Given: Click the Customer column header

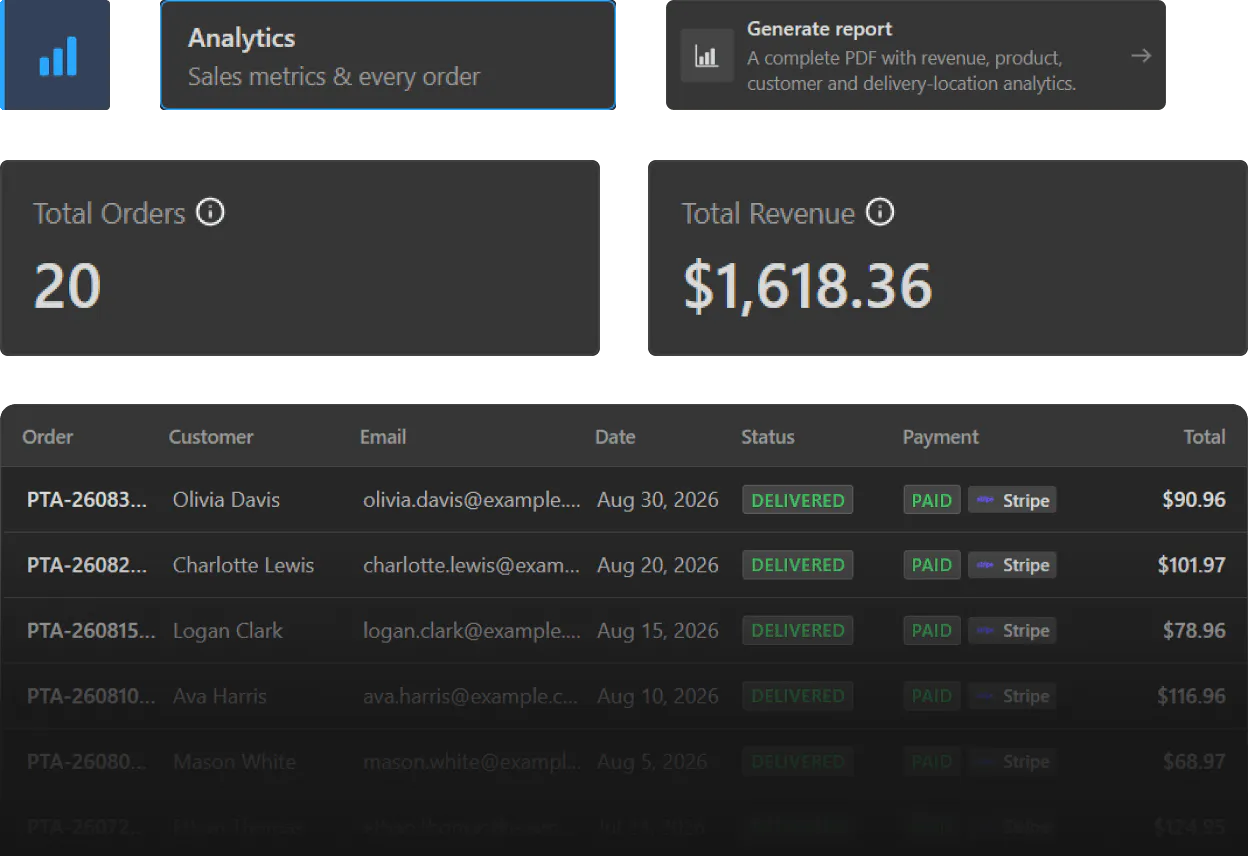Looking at the screenshot, I should [211, 437].
